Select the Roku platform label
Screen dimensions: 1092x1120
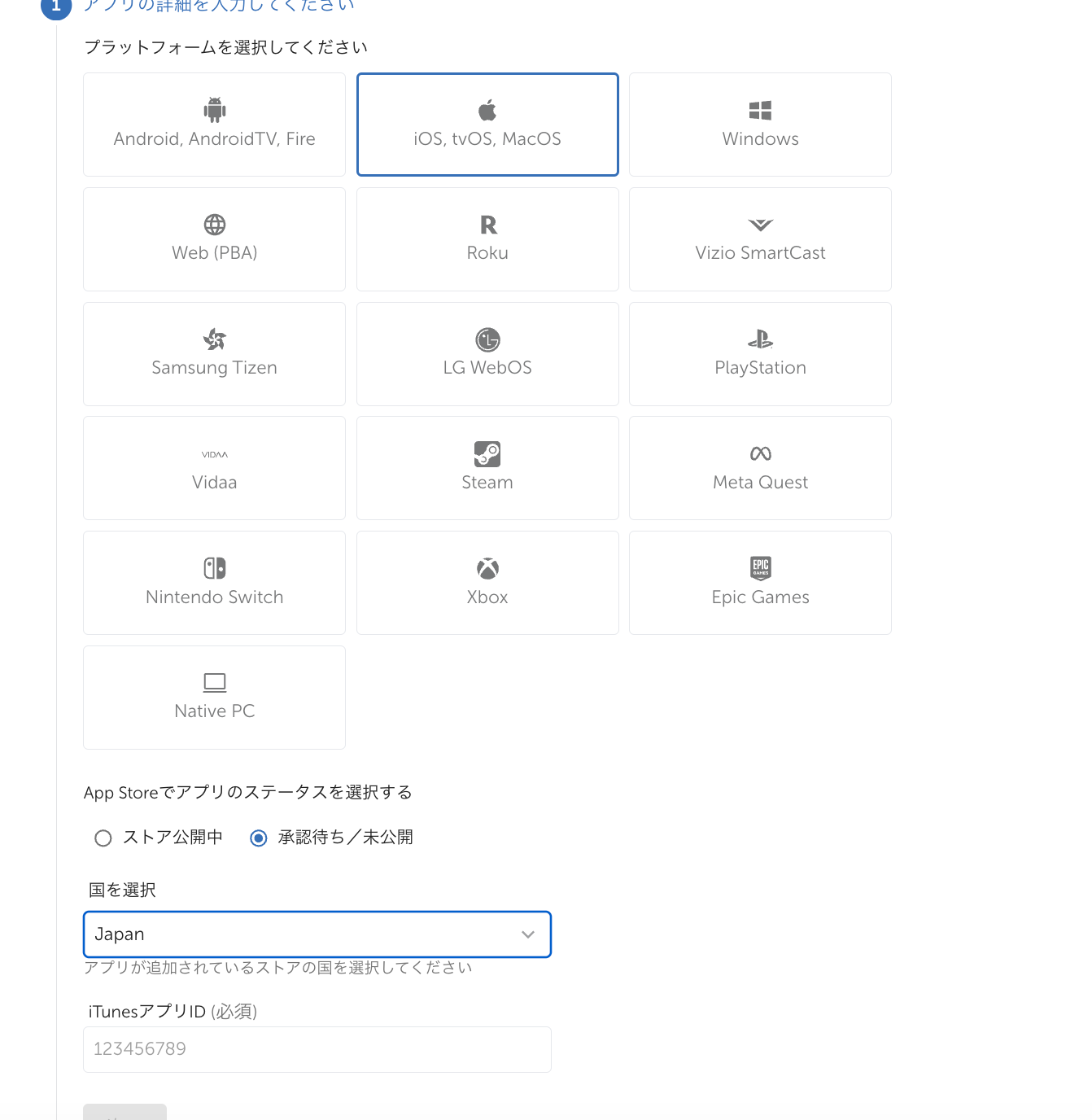pos(487,253)
